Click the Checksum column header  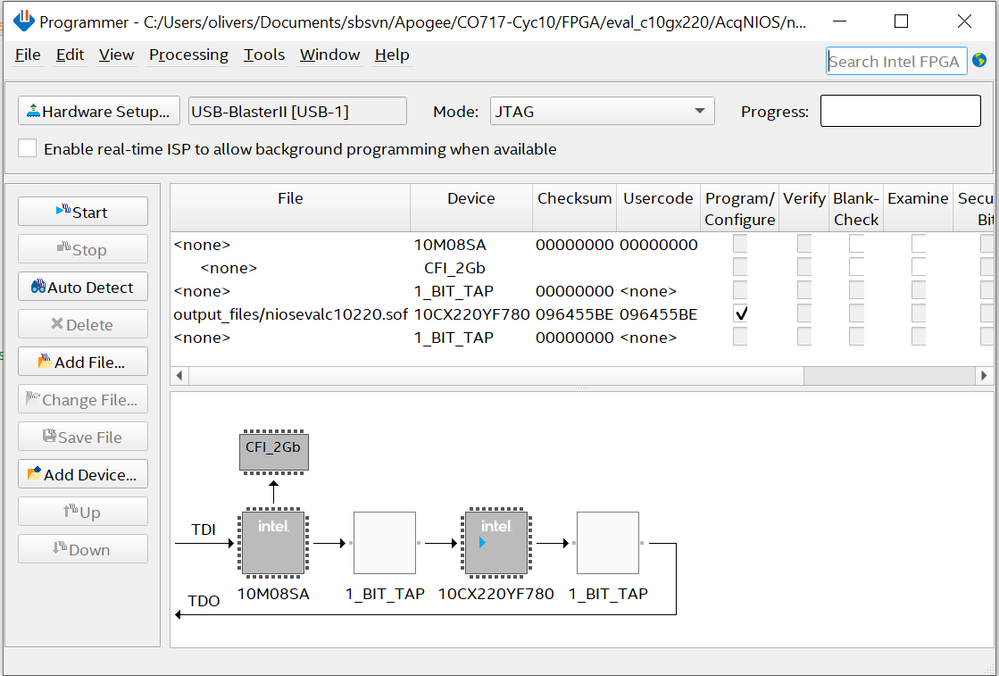(574, 208)
